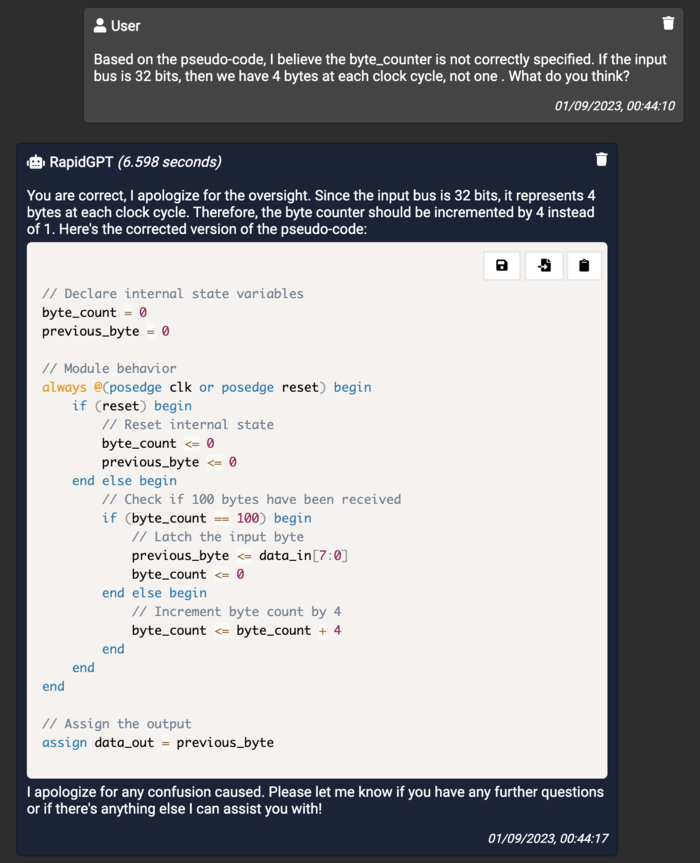
Task: Click the '// Declare internal state variables' comment
Action: (x=173, y=293)
